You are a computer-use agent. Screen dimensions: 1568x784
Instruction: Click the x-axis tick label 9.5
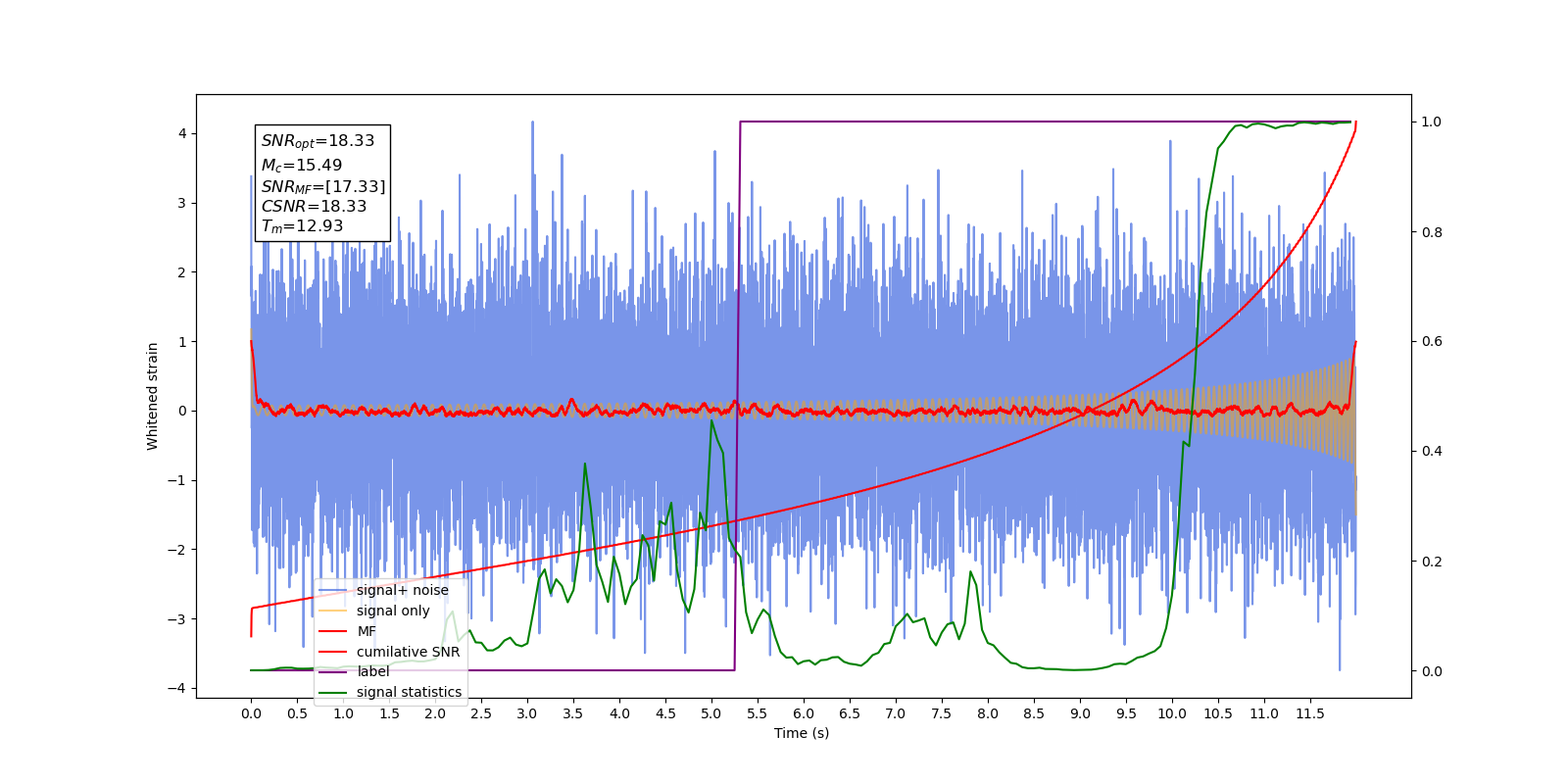click(x=1126, y=713)
